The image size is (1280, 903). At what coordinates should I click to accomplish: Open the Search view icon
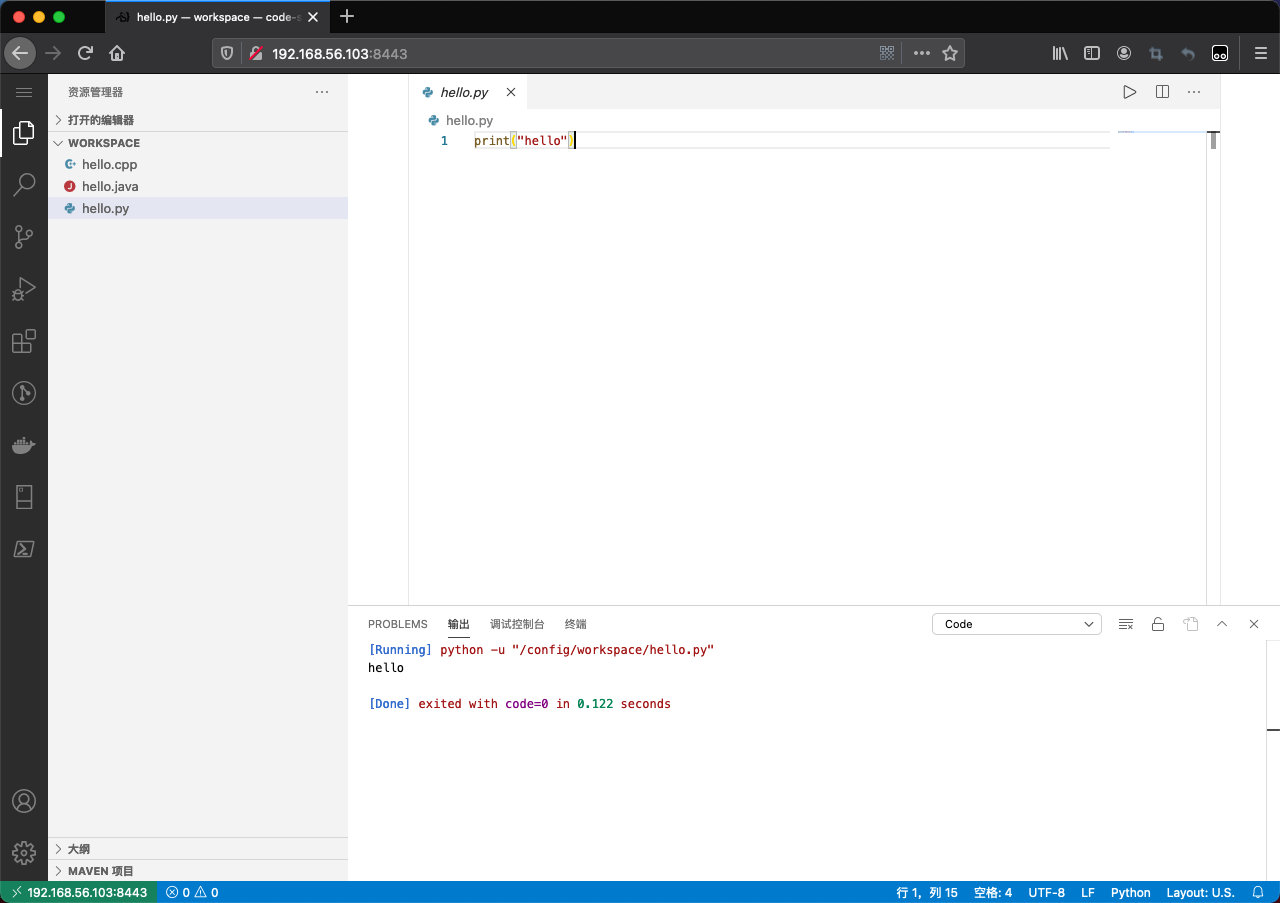pyautogui.click(x=24, y=185)
